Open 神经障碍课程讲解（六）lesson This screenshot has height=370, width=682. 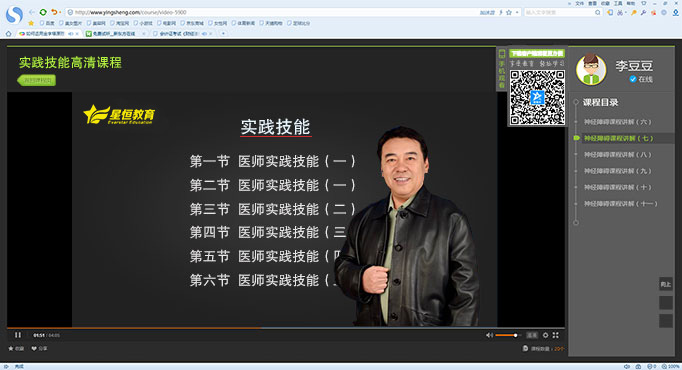coord(617,122)
